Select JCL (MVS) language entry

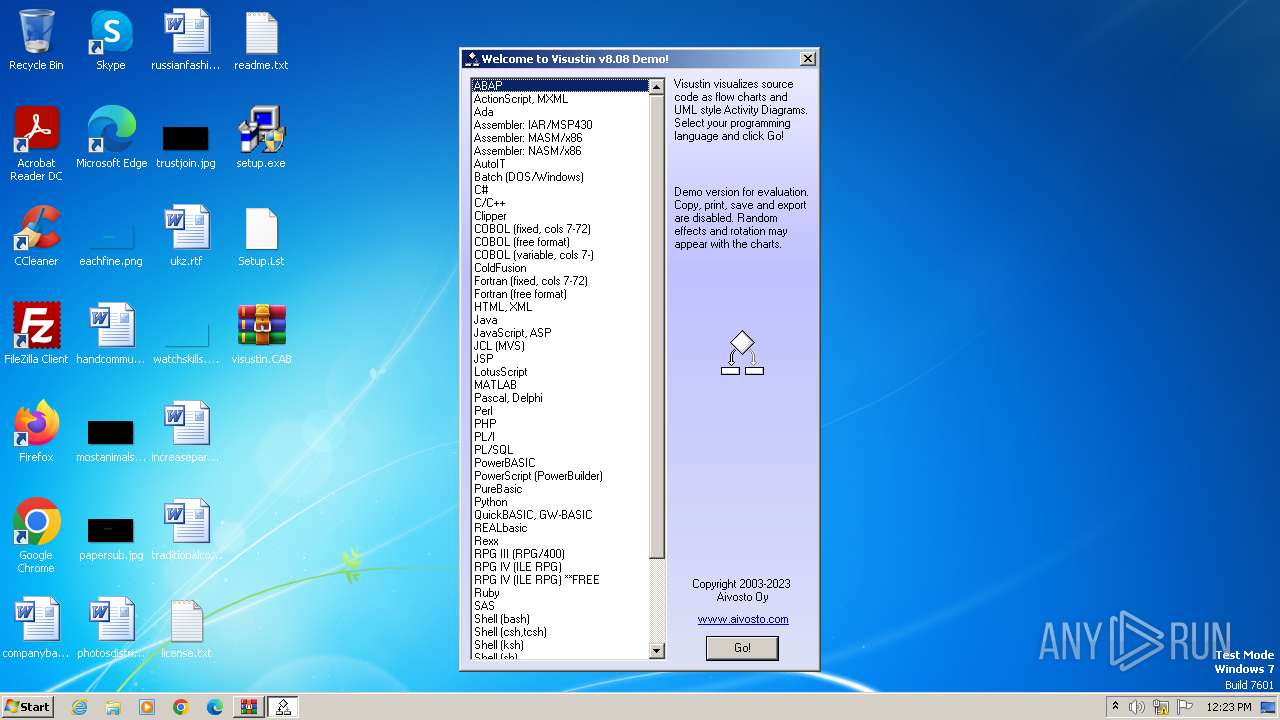(x=560, y=346)
